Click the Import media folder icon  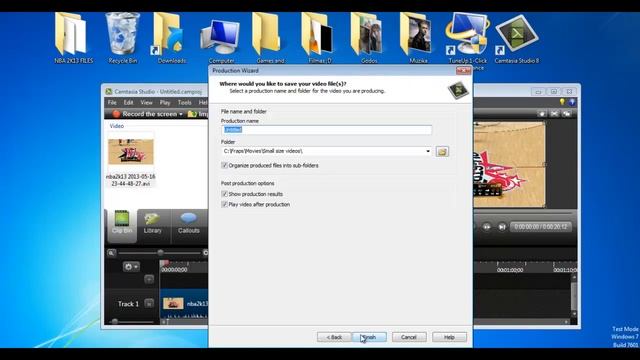click(x=192, y=114)
